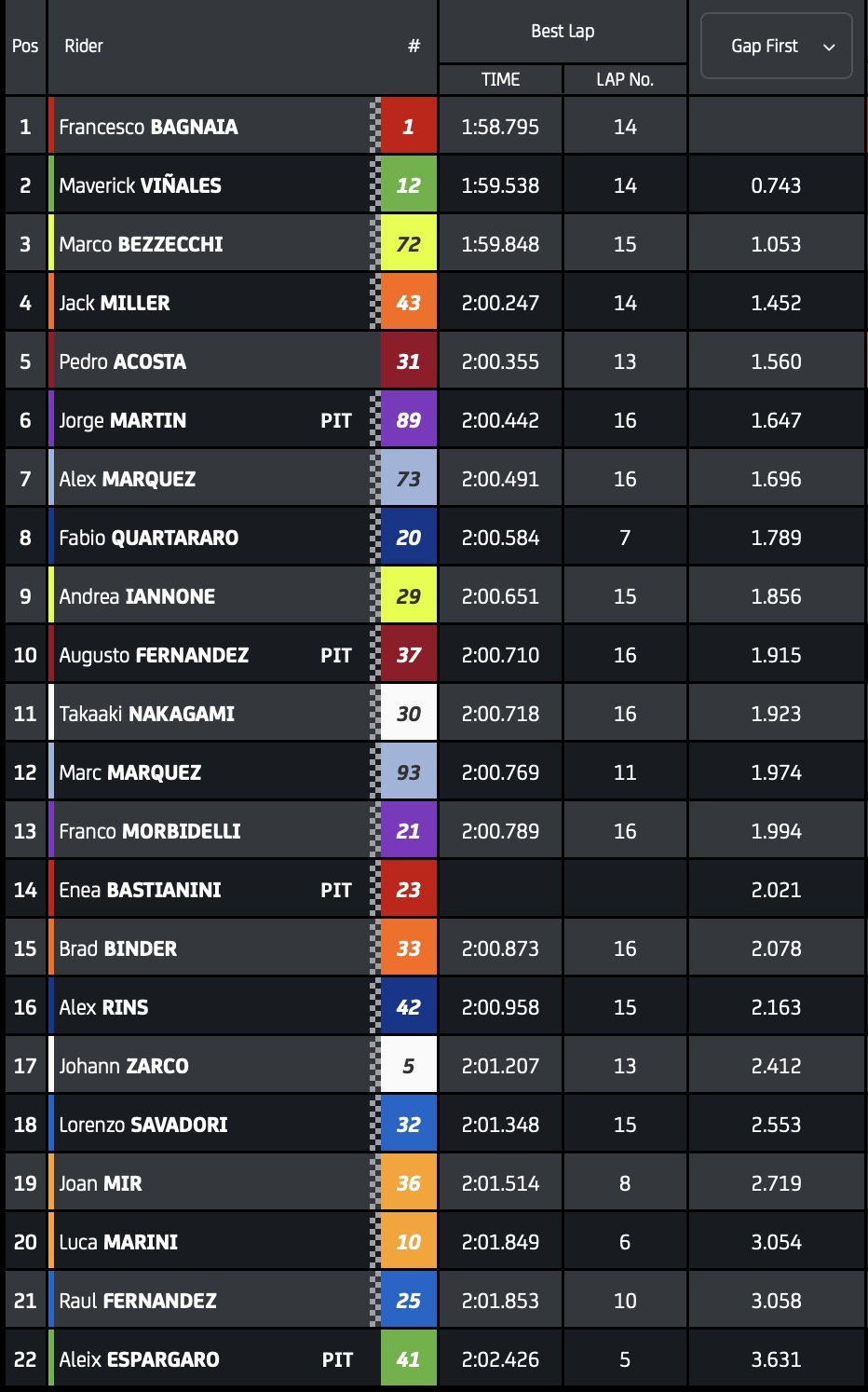This screenshot has width=868, height=1392.
Task: Click Pedro Acosta's dark red team color stripe
Action: pyautogui.click(x=51, y=362)
